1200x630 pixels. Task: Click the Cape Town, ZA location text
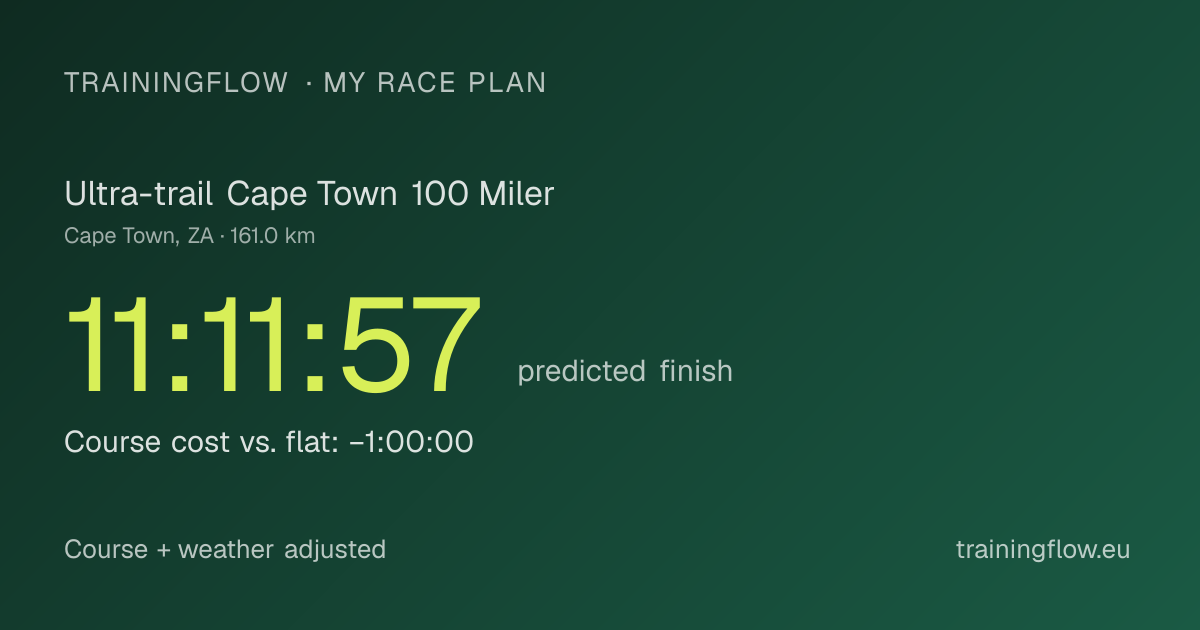tap(138, 236)
